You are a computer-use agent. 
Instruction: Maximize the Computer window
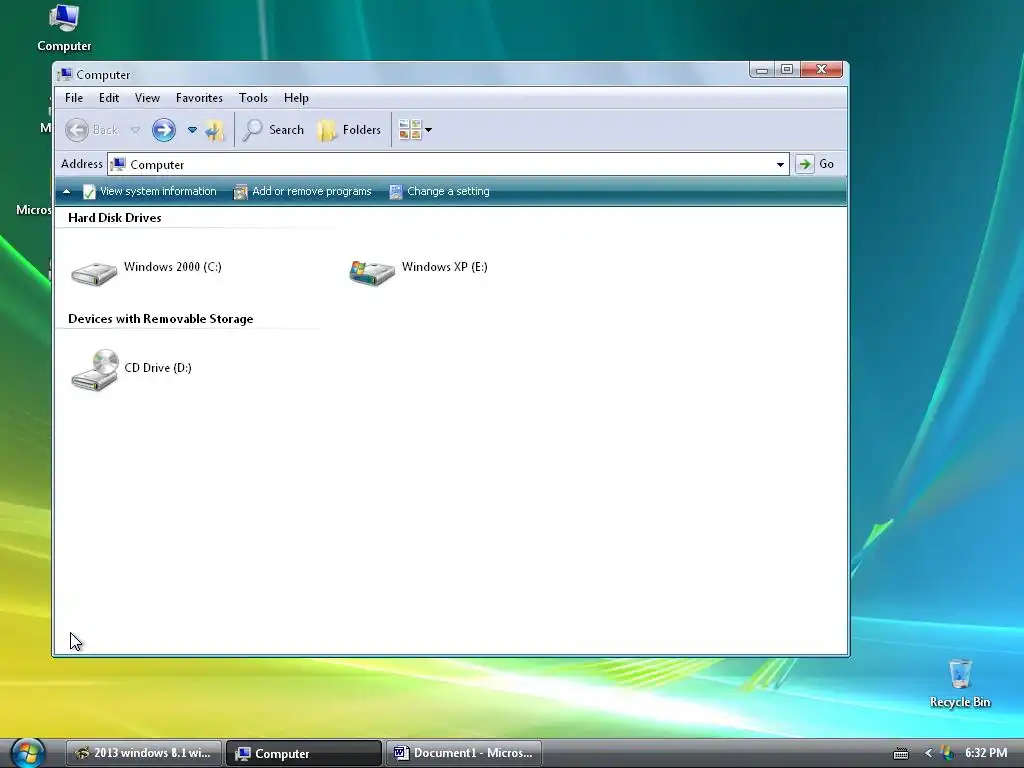(x=787, y=69)
